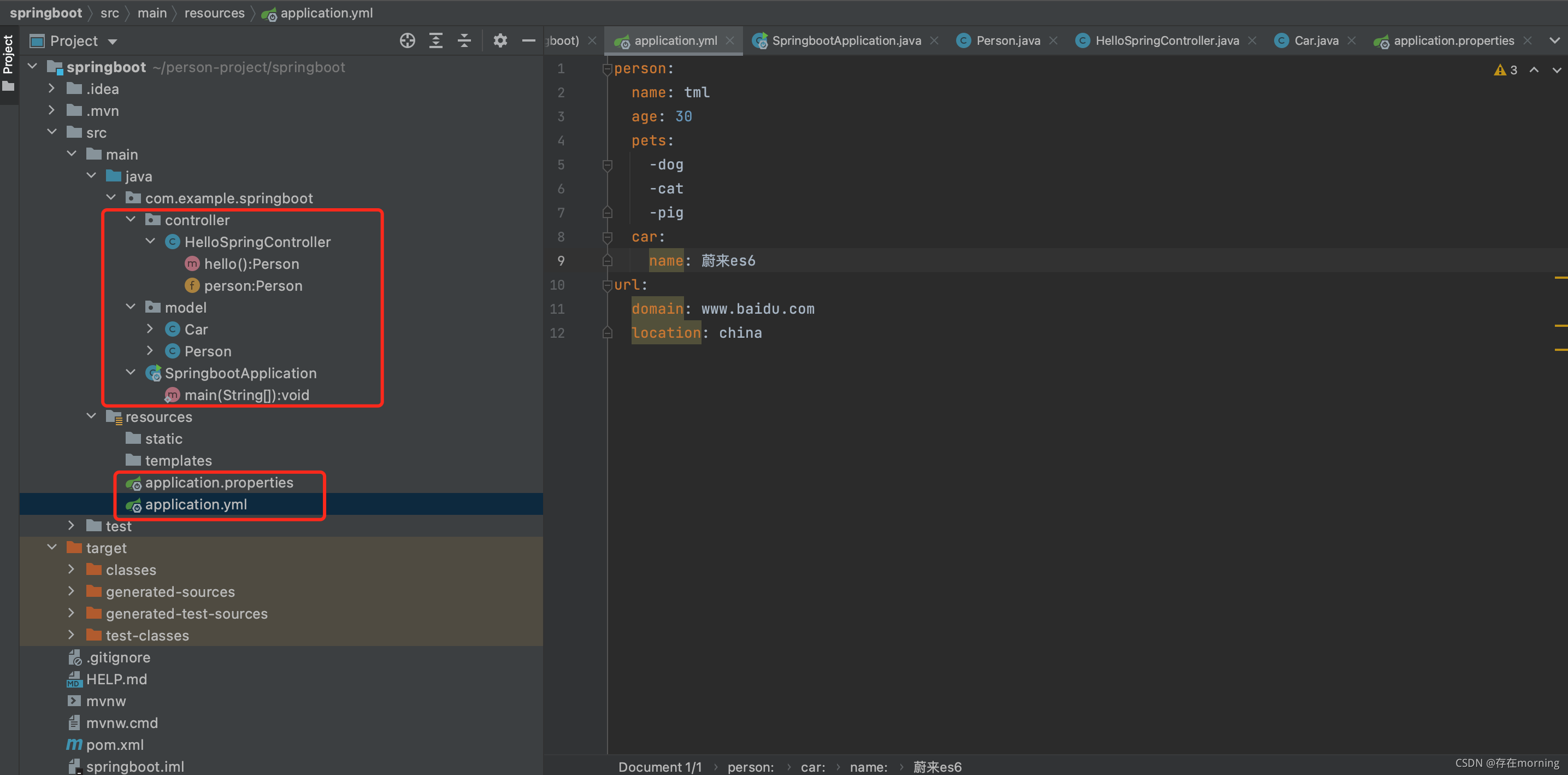Switch to the Person.java tab

(1007, 41)
